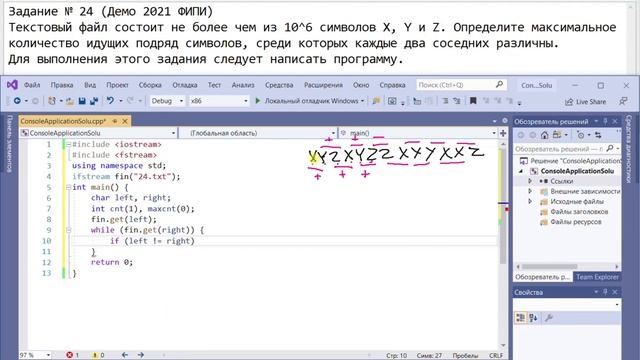The height and width of the screenshot is (360, 640).
Task: Collapse the main function fold marker
Action: click(x=69, y=187)
